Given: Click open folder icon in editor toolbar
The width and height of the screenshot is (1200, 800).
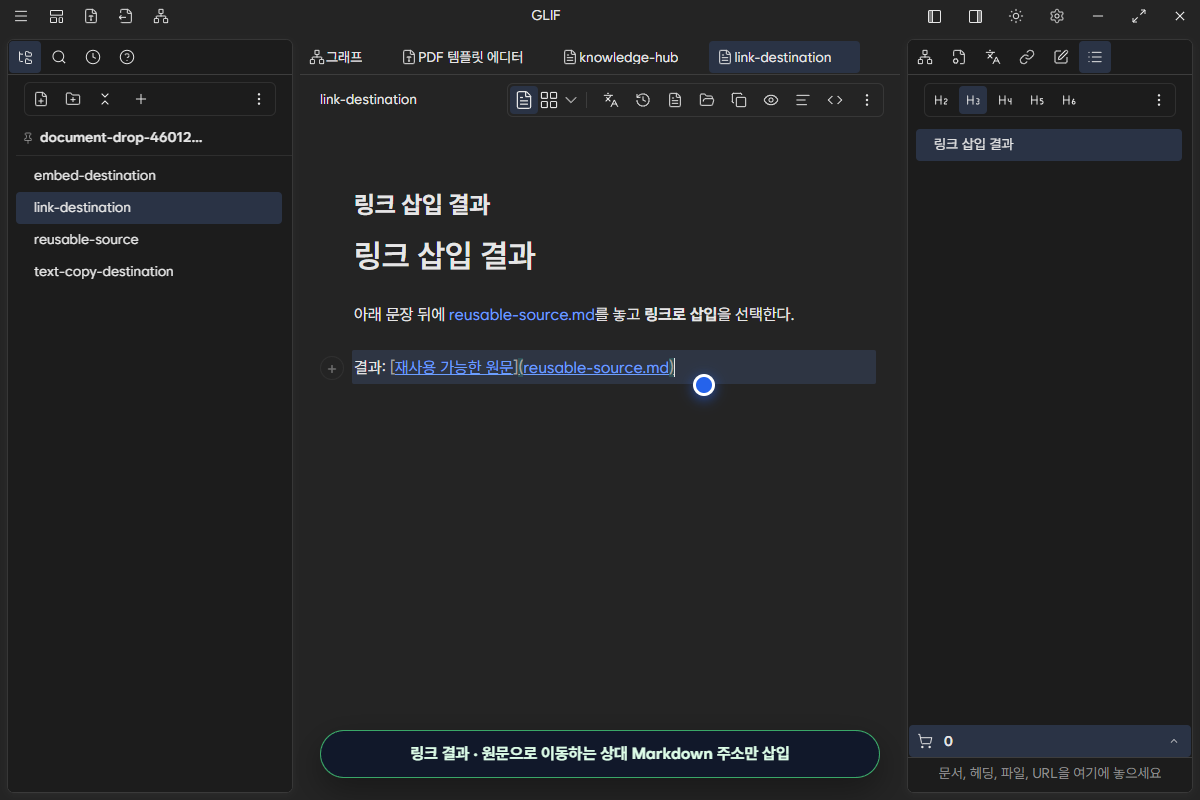Looking at the screenshot, I should [707, 100].
